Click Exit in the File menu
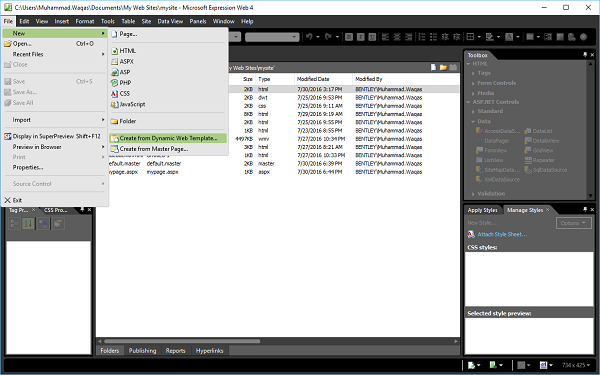Screen dimensions: 600x375 [x=54, y=200]
